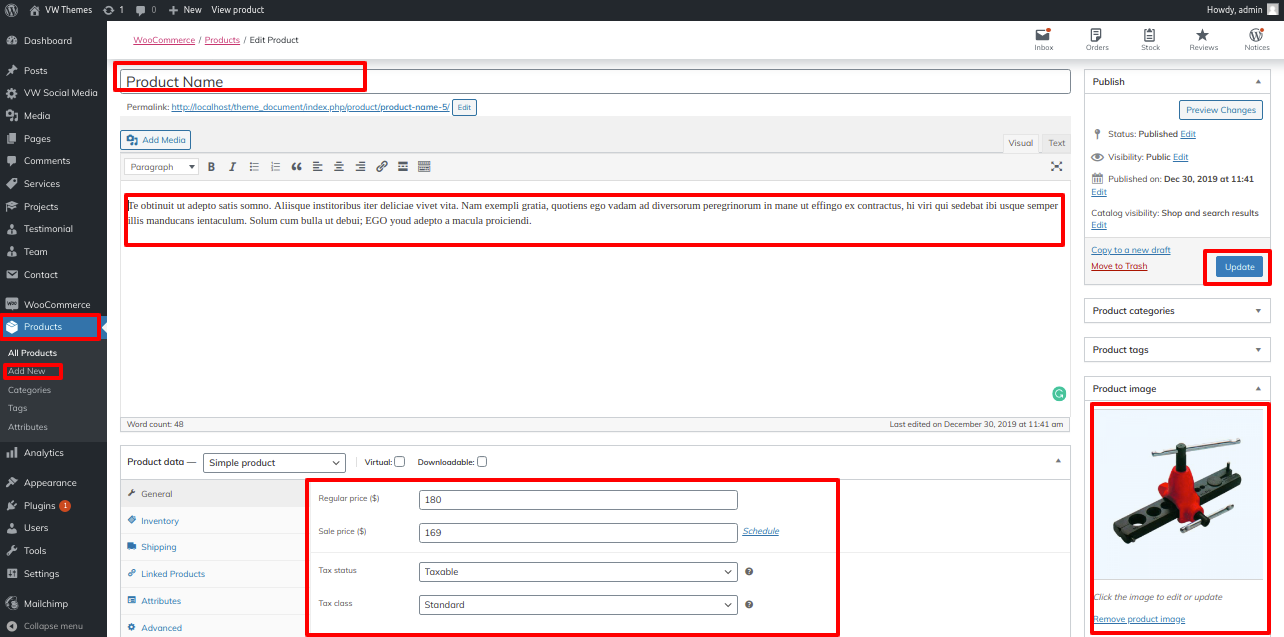
Task: Enable distraction-free fullscreen editor mode
Action: pos(1056,167)
